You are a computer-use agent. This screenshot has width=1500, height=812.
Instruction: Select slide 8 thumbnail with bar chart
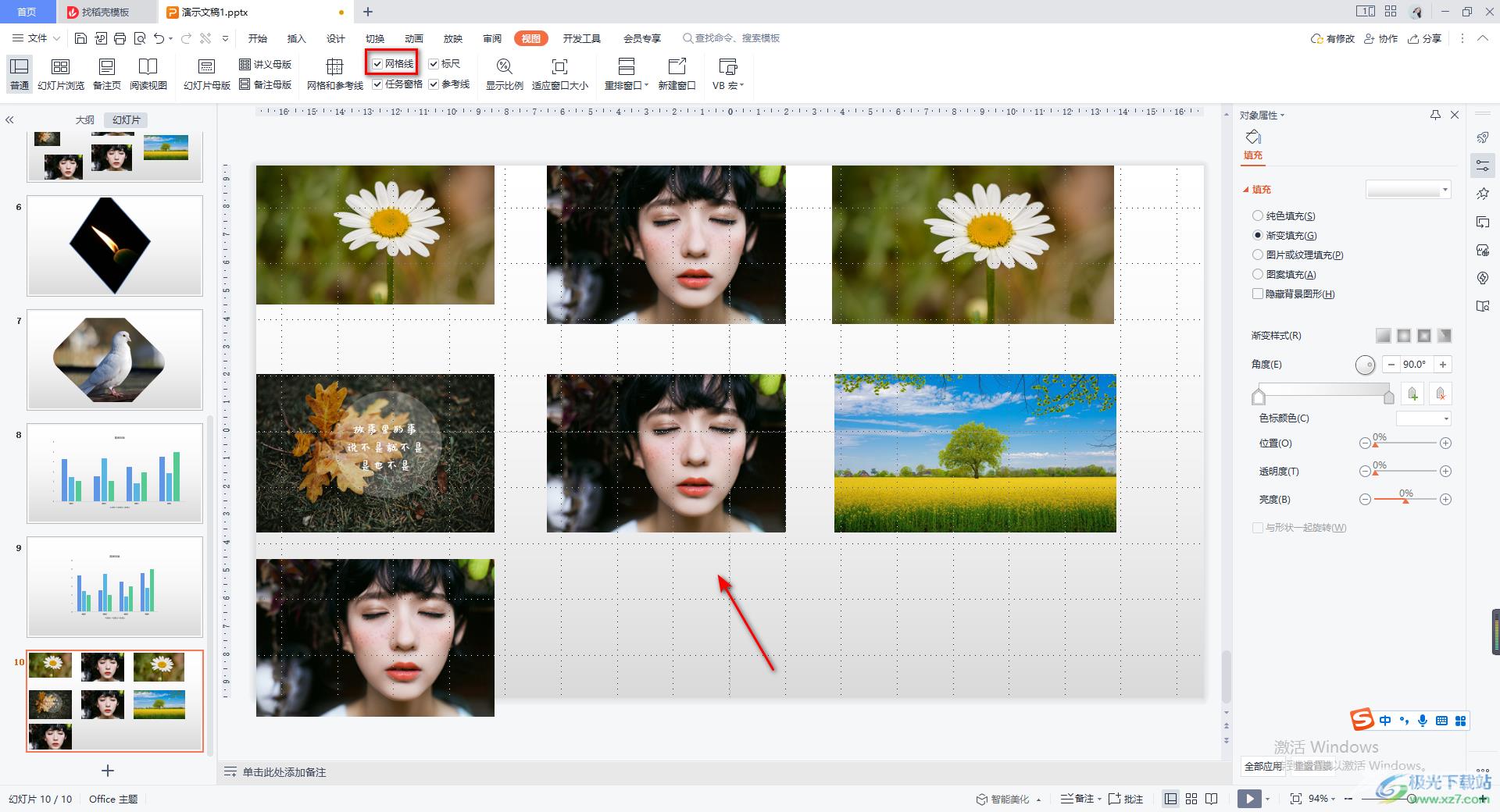point(115,473)
